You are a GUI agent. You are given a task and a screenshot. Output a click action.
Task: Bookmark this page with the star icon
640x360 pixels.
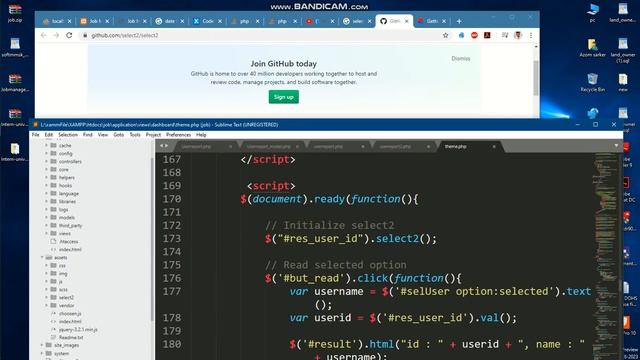445,36
